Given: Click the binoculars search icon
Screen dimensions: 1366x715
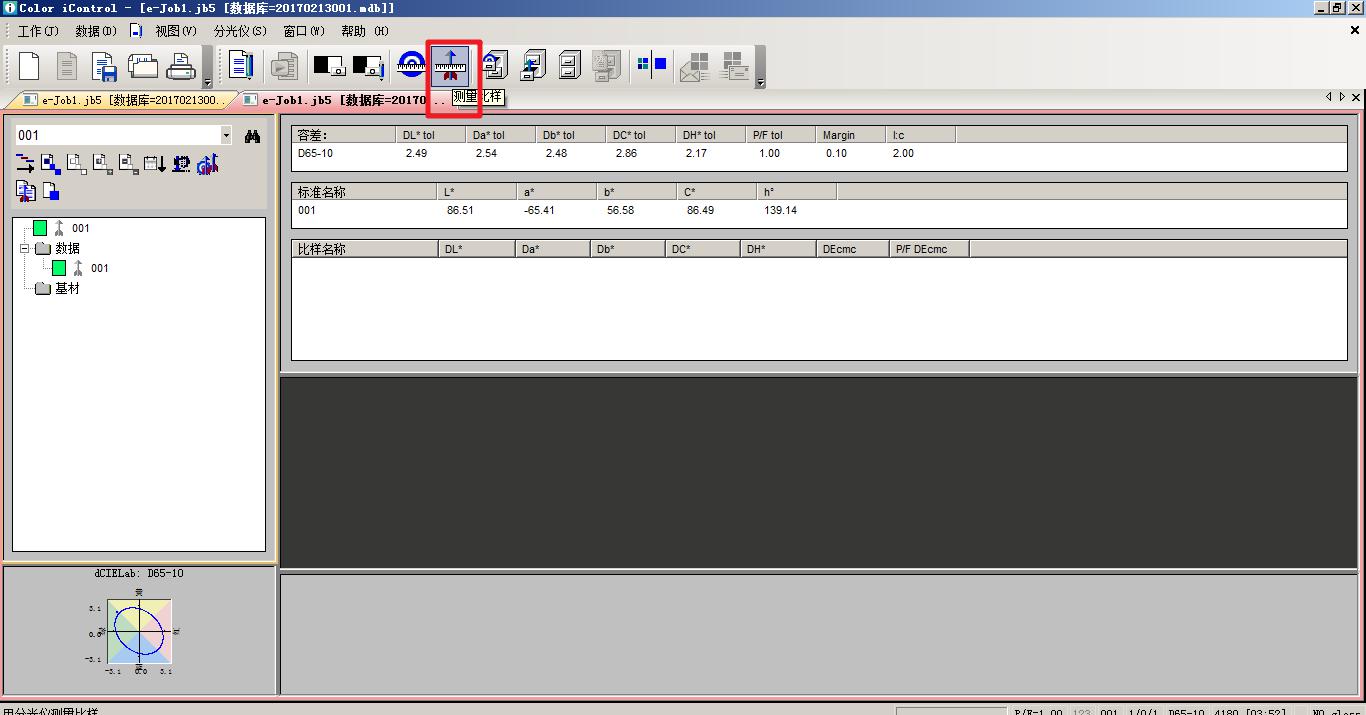Looking at the screenshot, I should 252,135.
